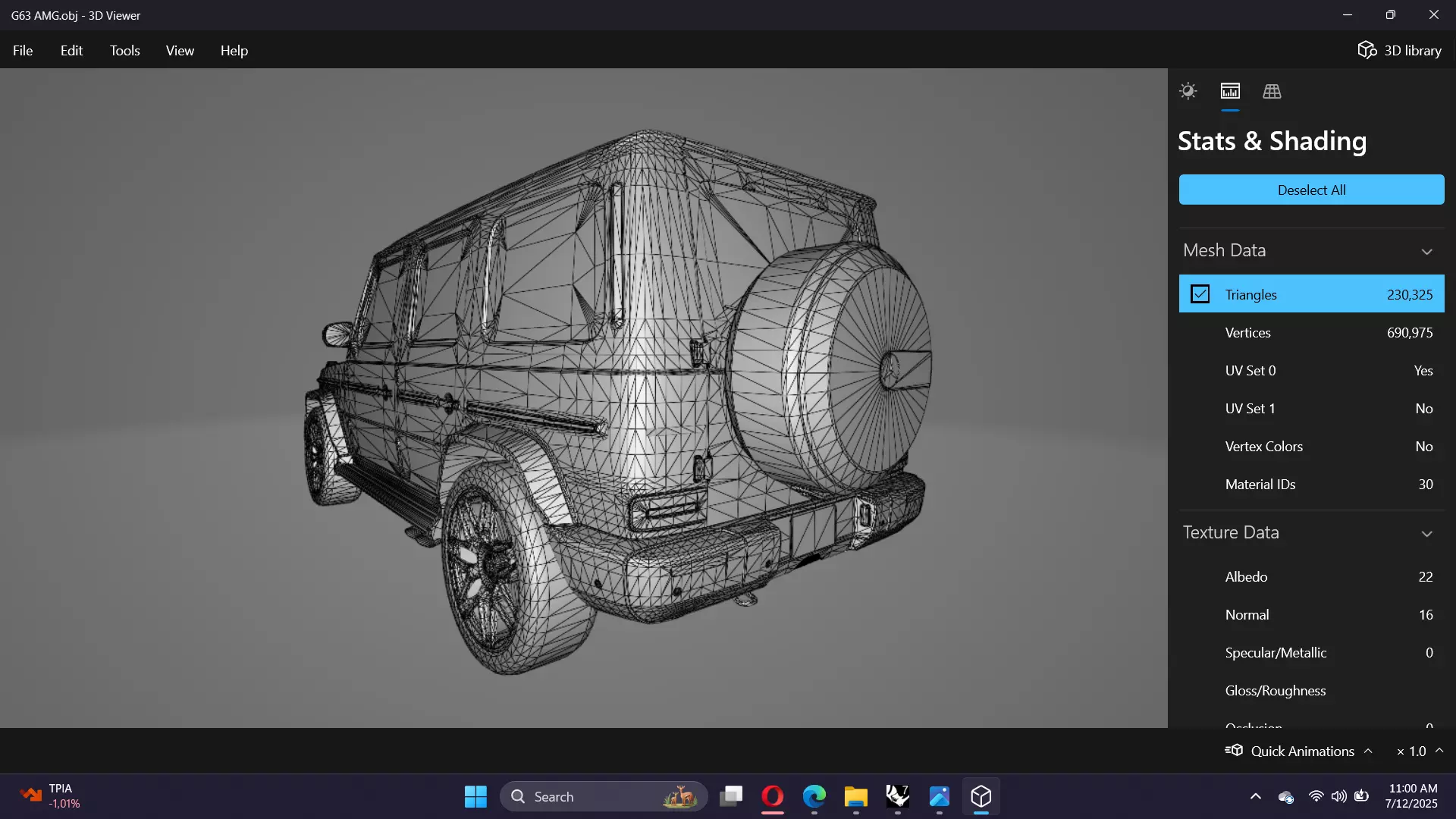This screenshot has height=819, width=1456.
Task: Select the UV Set 1 row
Action: click(x=1311, y=408)
